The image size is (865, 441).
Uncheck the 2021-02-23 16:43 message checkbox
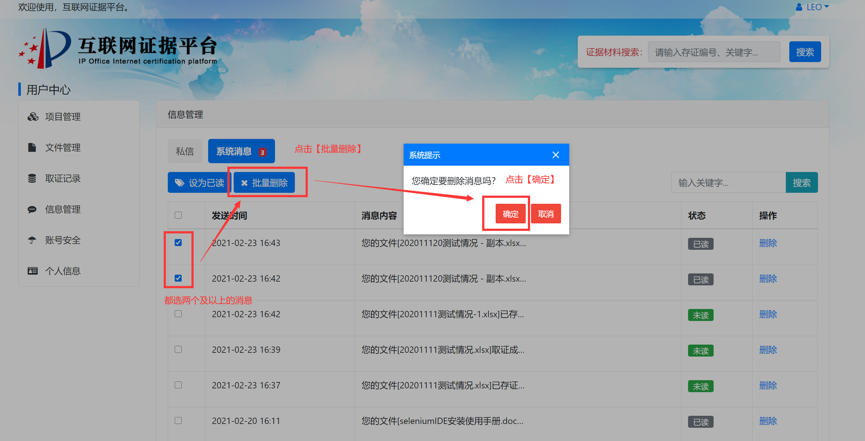click(x=179, y=243)
